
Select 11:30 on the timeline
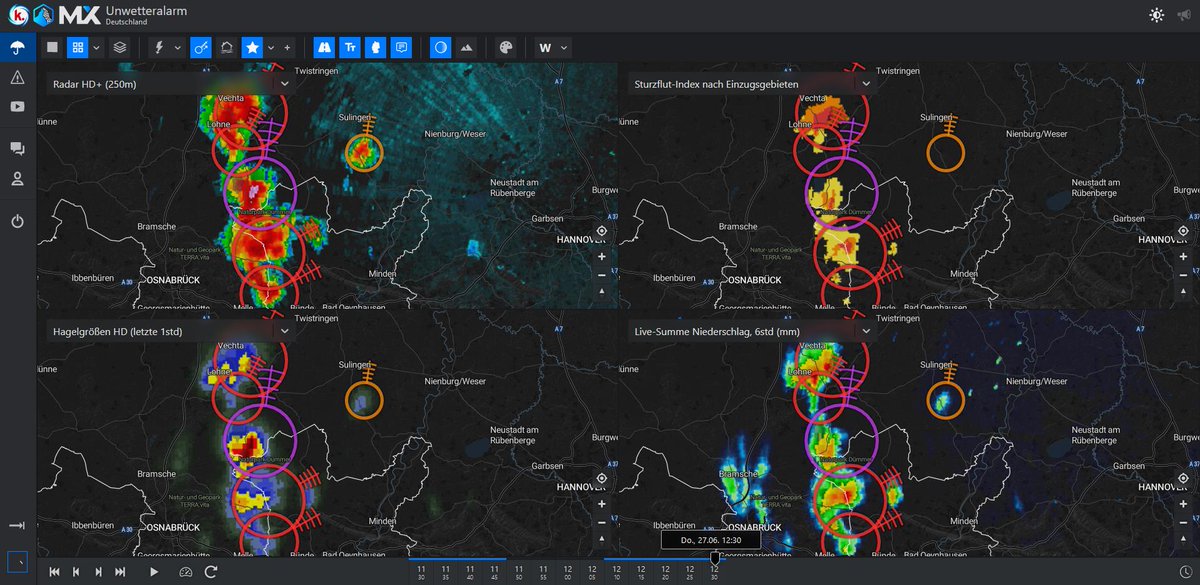421,572
